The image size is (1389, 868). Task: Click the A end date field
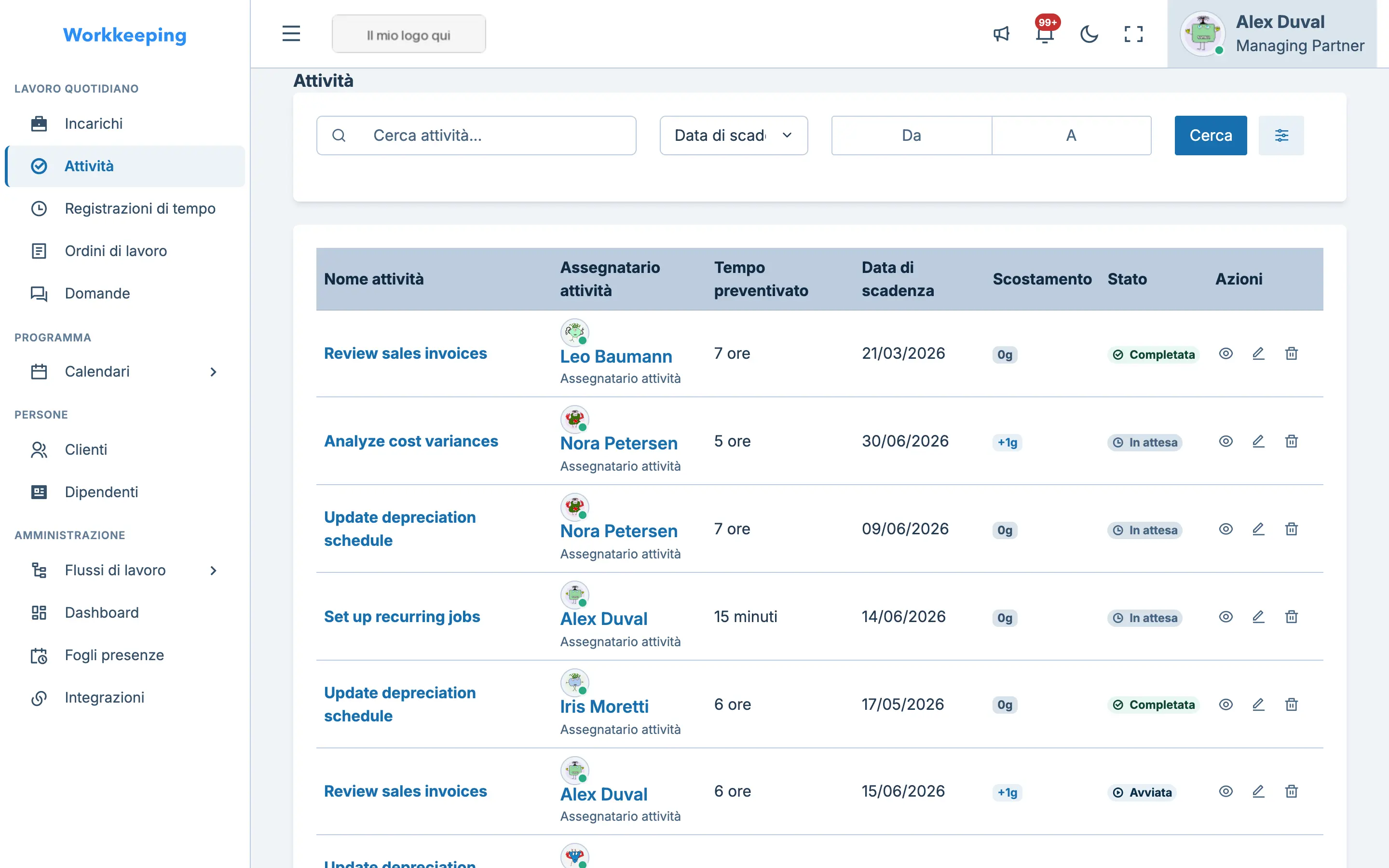pyautogui.click(x=1071, y=136)
